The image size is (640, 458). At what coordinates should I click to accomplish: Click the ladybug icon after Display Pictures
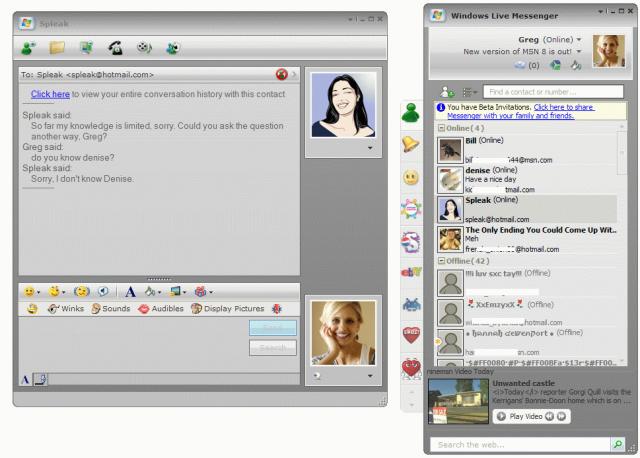pyautogui.click(x=277, y=309)
